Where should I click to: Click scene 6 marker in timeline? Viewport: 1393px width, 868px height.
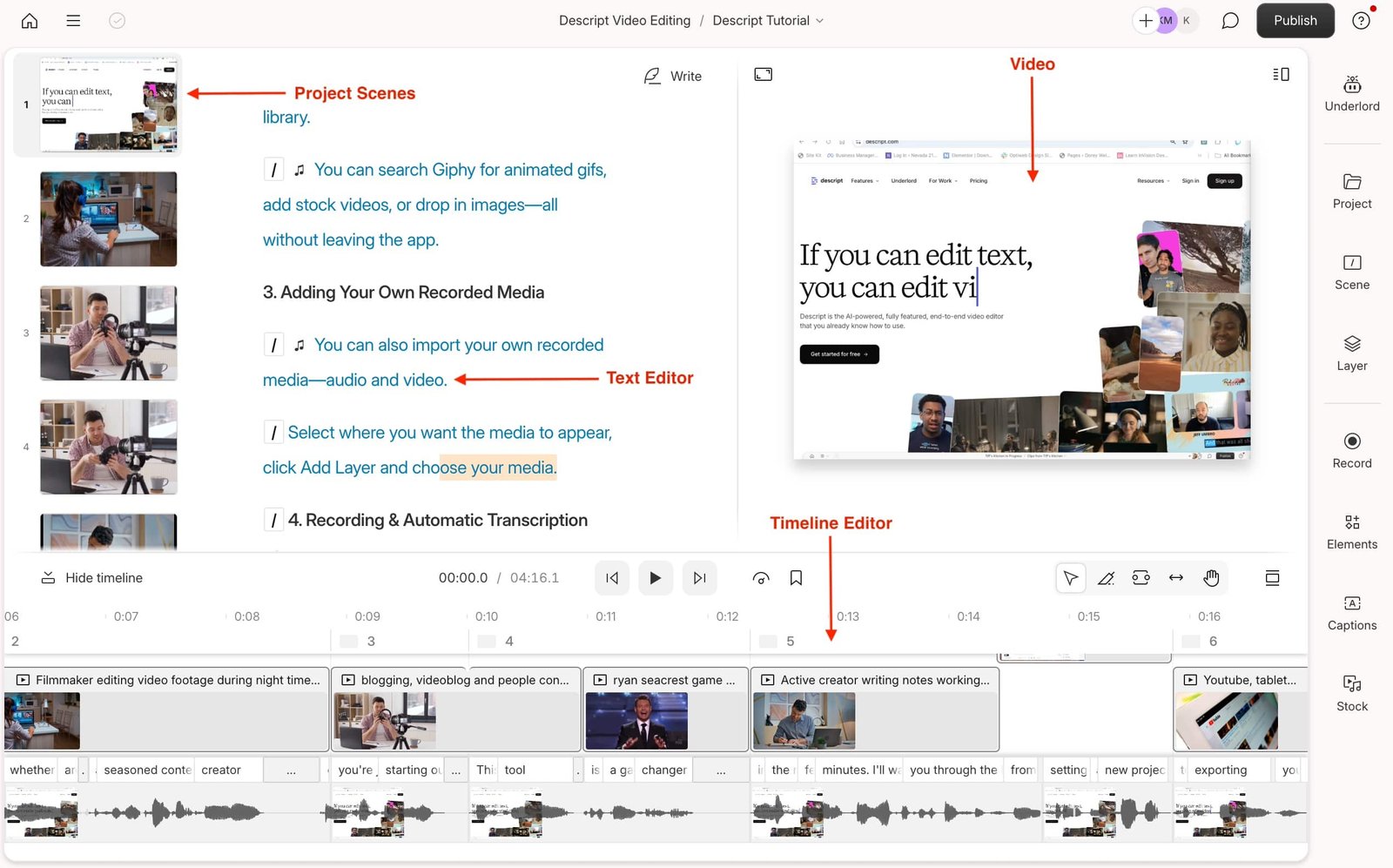click(x=1201, y=642)
